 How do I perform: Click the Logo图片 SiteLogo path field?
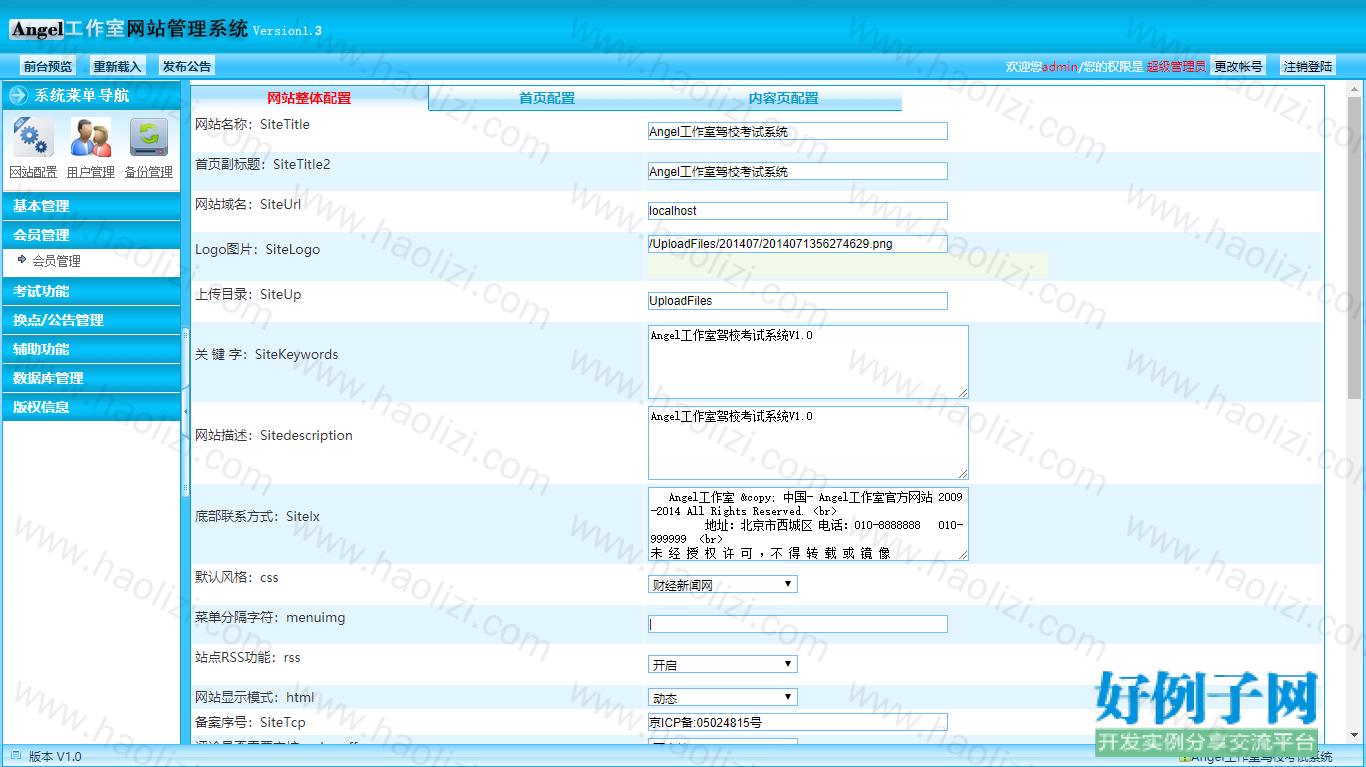(798, 244)
